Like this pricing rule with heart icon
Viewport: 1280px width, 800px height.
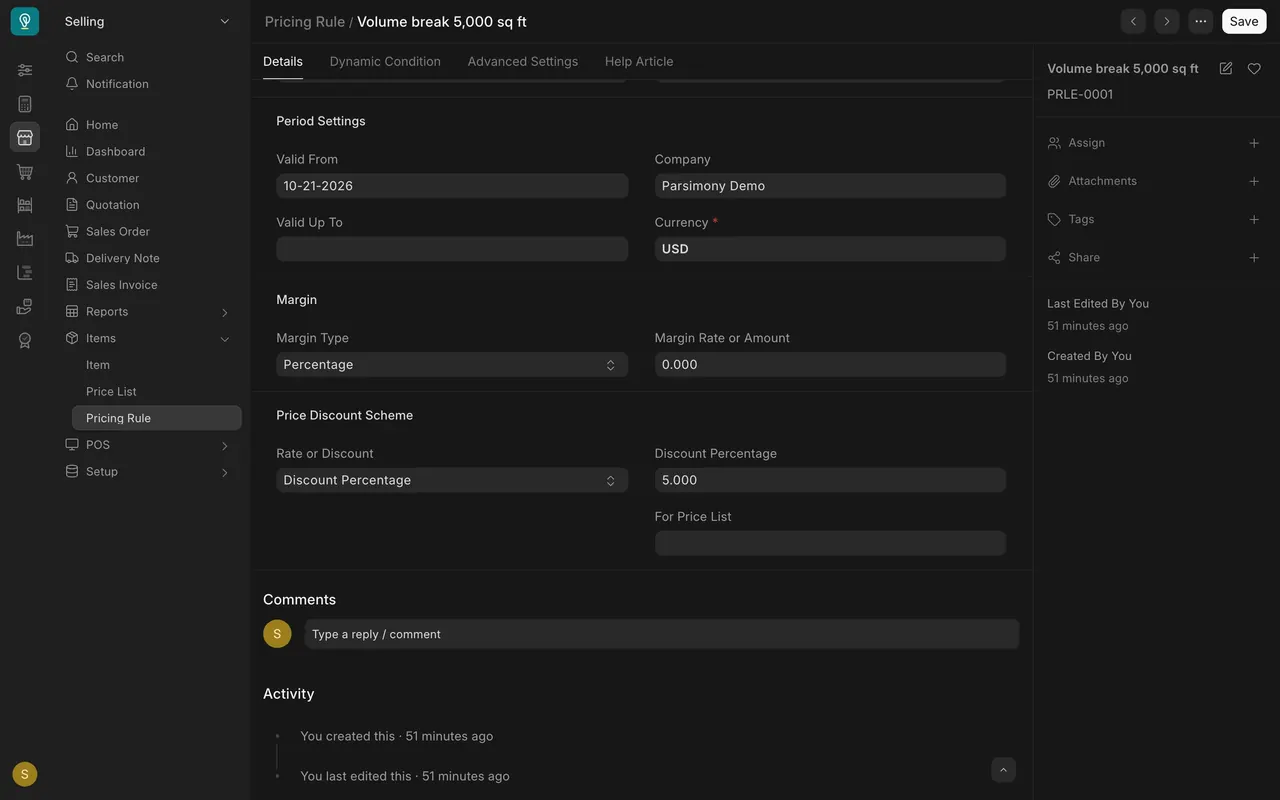[x=1254, y=69]
